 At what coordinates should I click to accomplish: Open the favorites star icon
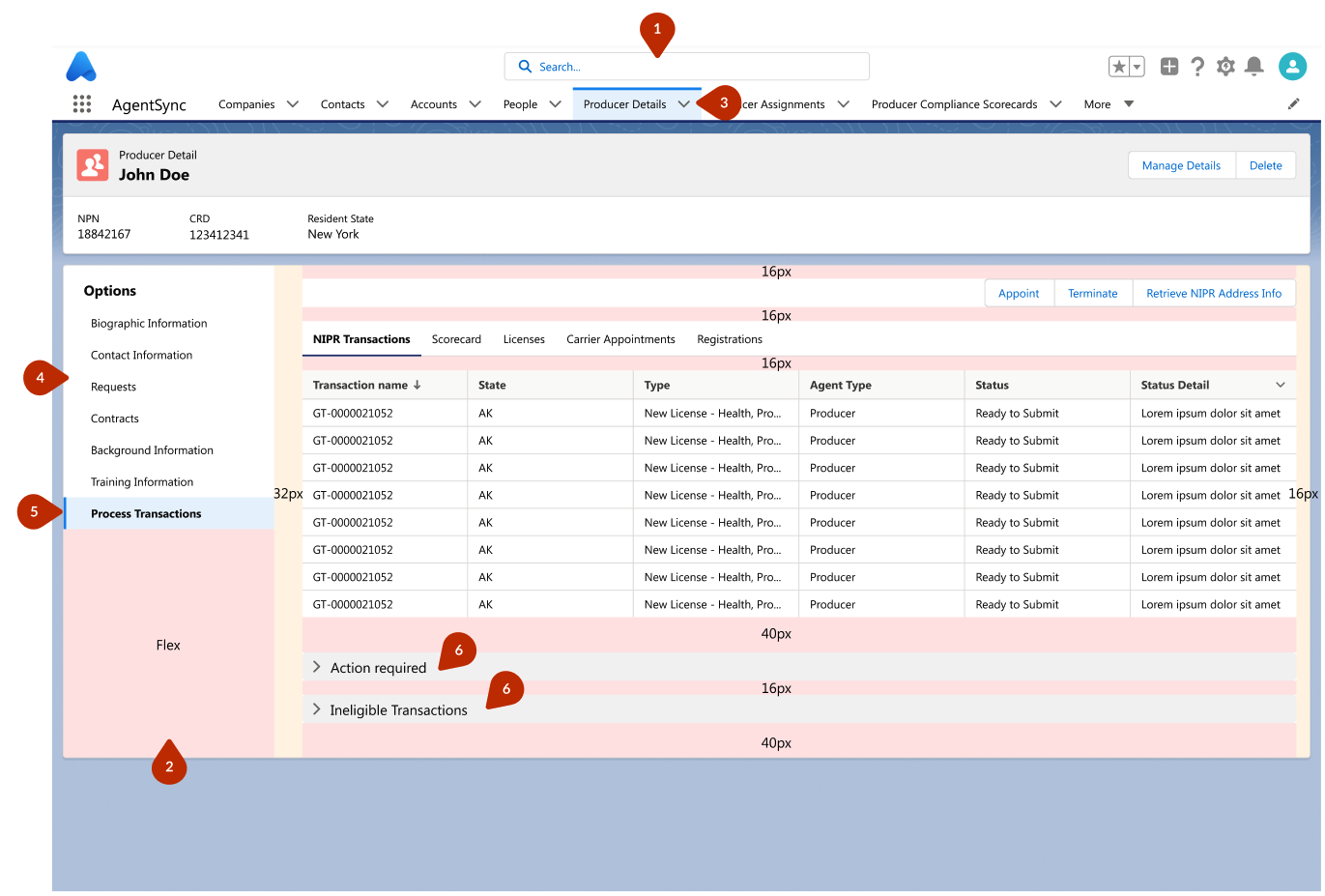(x=1119, y=67)
